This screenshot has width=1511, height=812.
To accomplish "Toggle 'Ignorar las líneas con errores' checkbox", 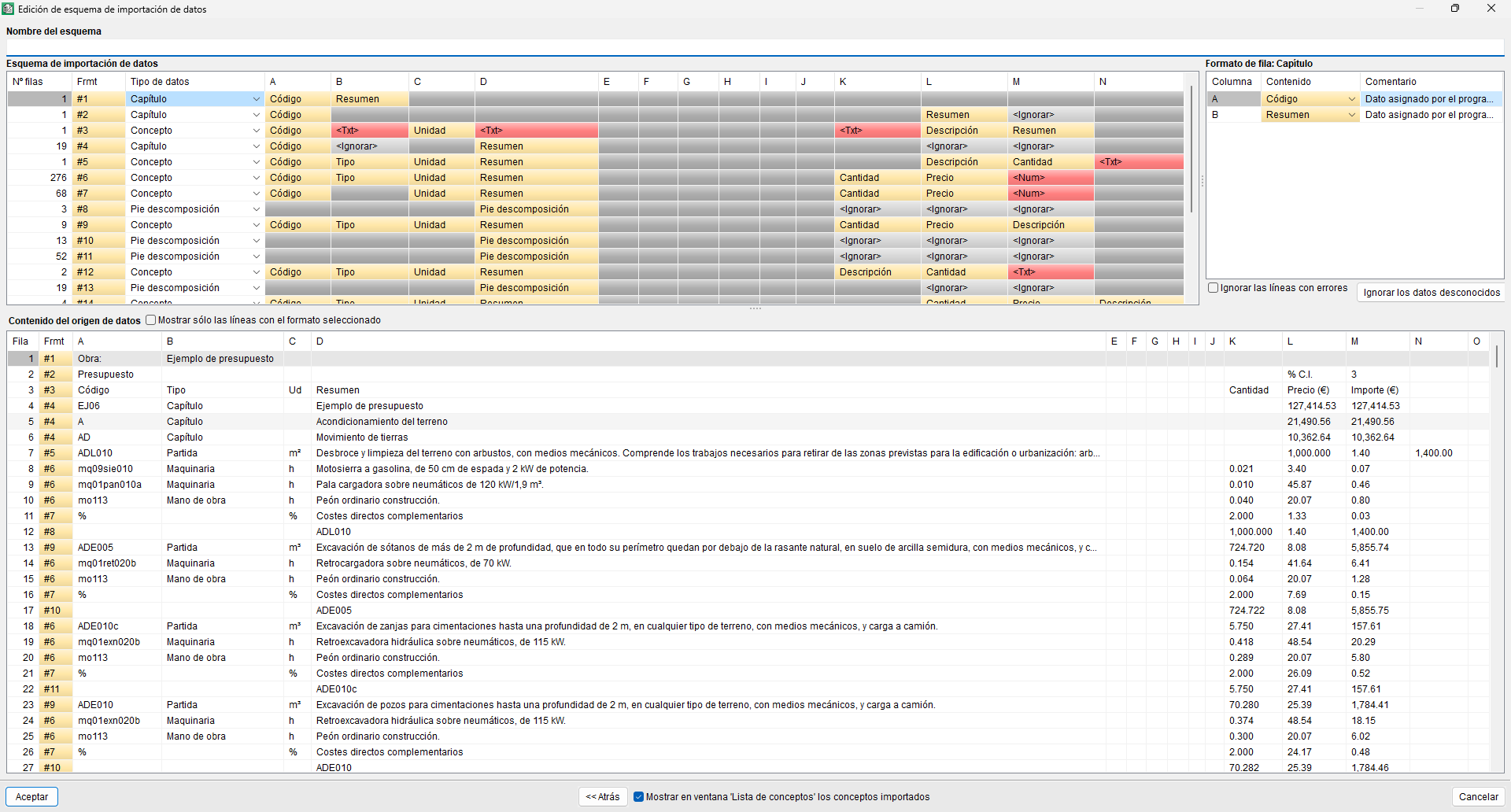I will 1214,288.
